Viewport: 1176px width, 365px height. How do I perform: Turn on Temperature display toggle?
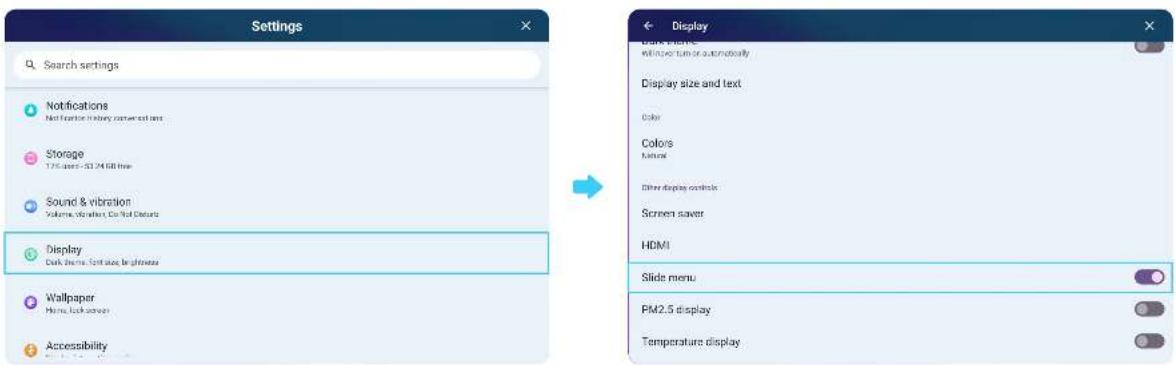1149,341
